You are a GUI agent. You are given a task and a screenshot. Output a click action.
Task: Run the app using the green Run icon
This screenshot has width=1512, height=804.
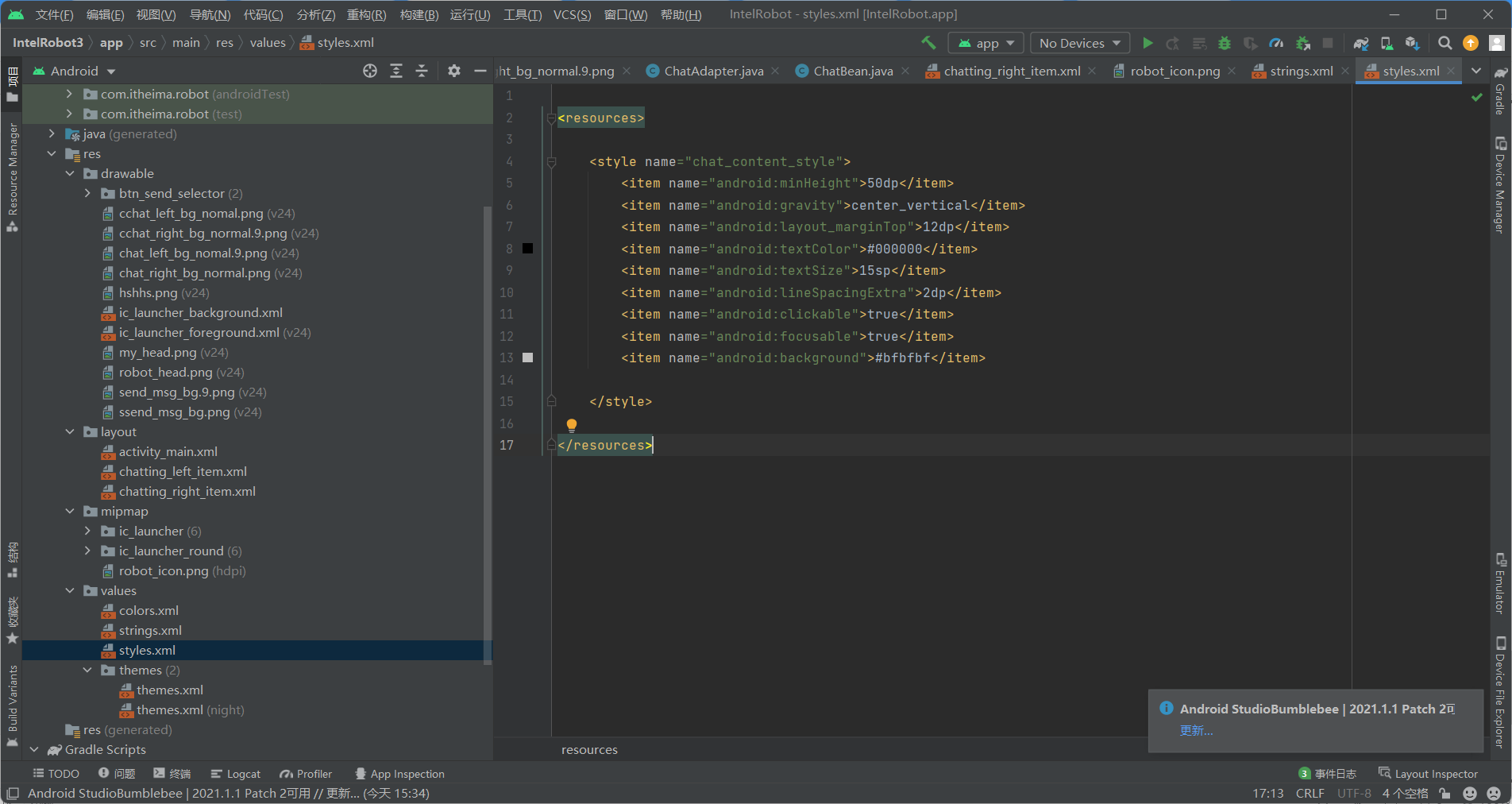1147,43
